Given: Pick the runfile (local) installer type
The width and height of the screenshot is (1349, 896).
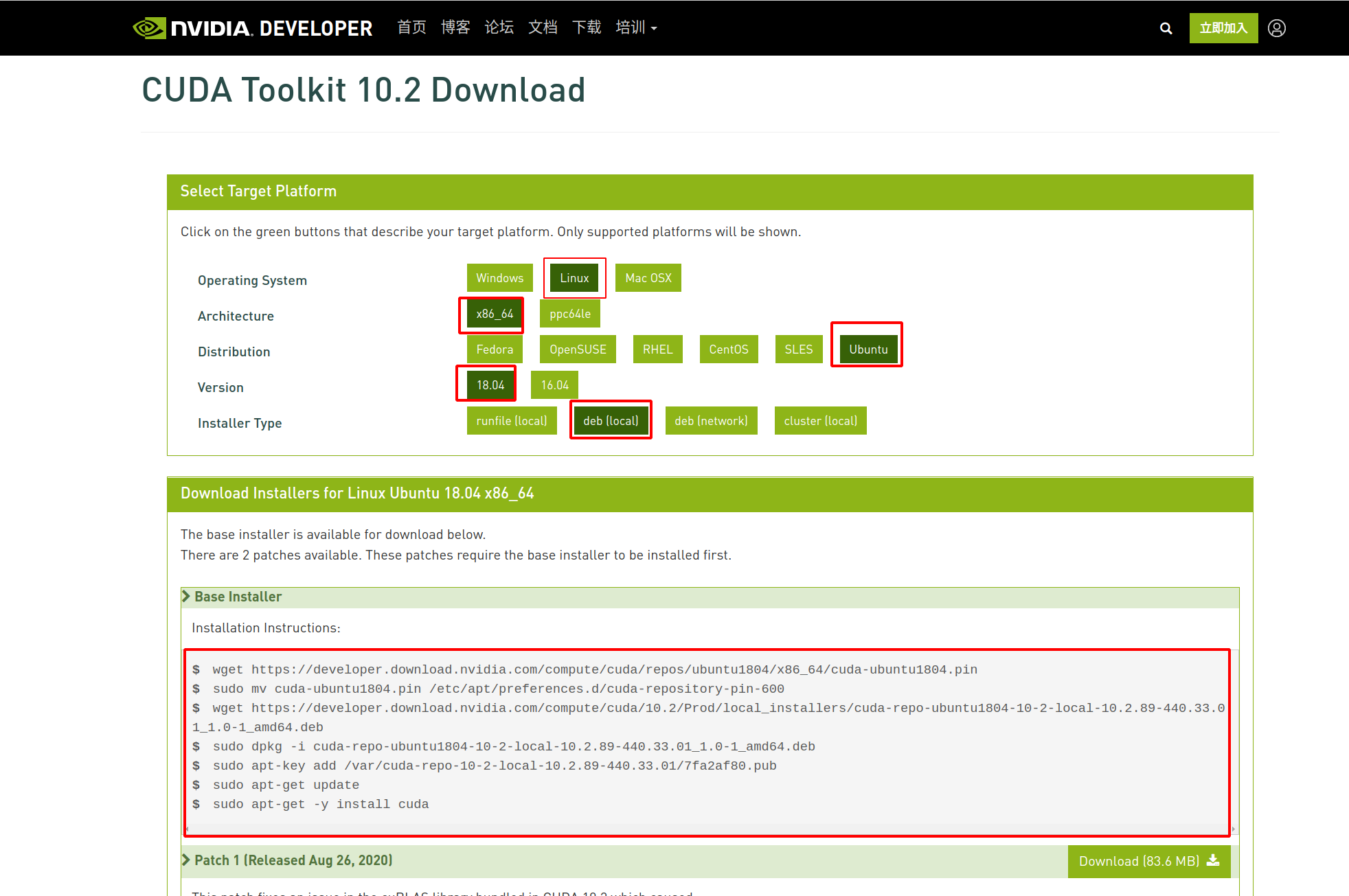Looking at the screenshot, I should tap(511, 421).
